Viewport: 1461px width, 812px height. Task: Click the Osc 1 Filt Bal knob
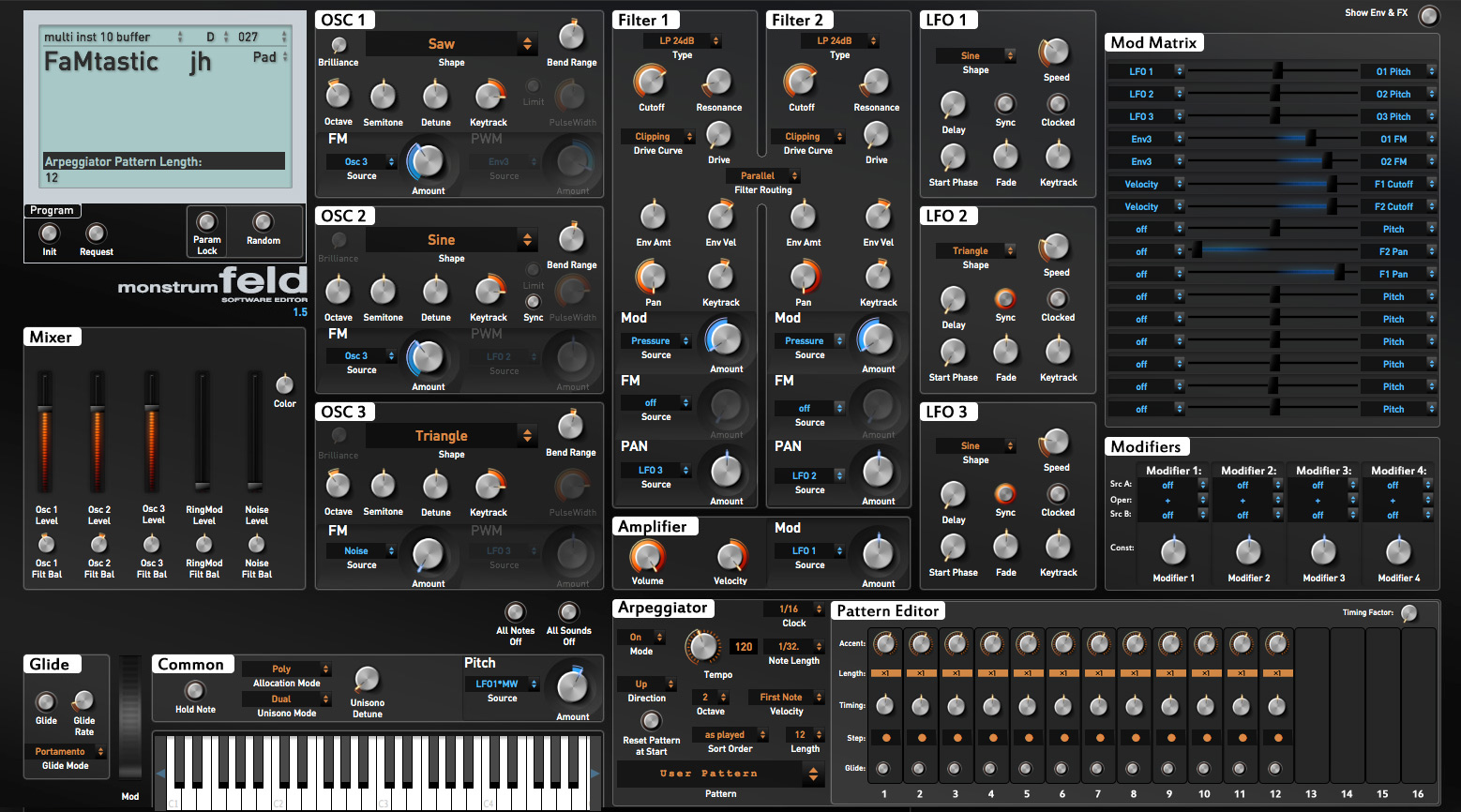(x=46, y=544)
